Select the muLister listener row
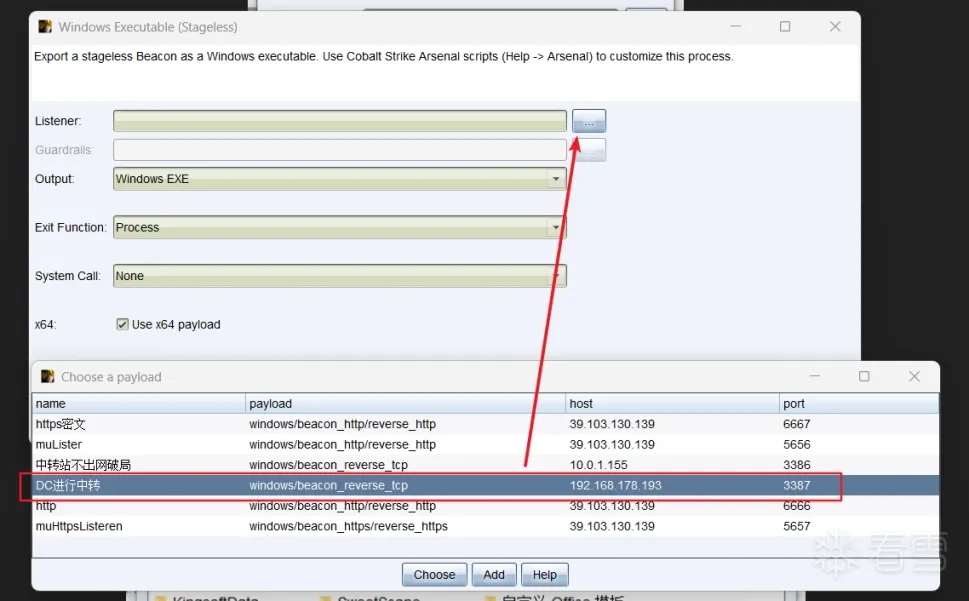 tap(485, 445)
